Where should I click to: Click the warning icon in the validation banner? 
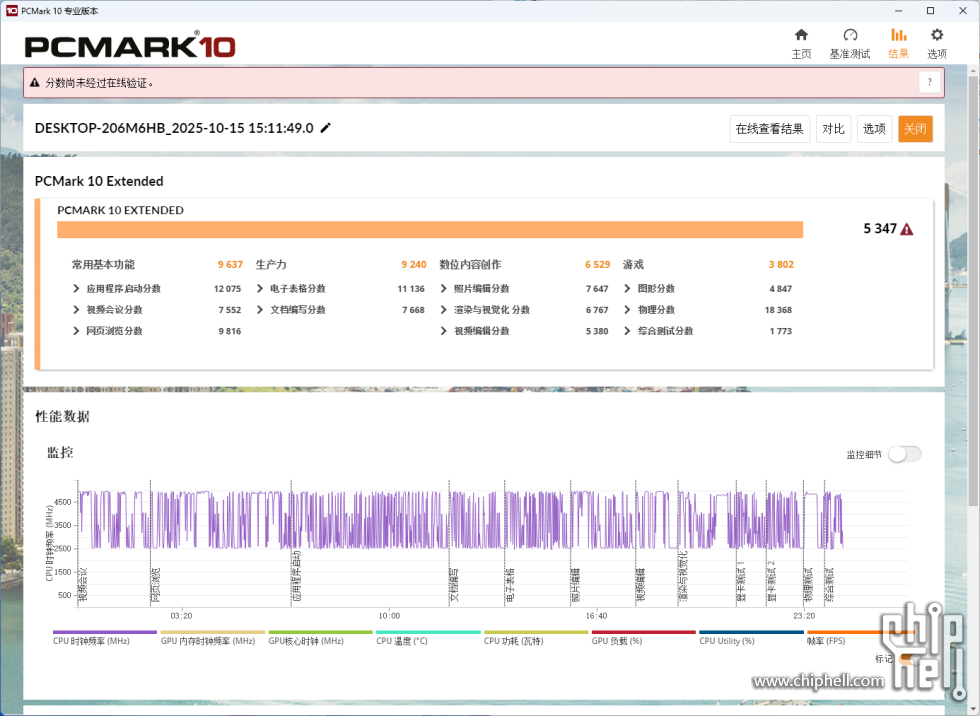[35, 83]
